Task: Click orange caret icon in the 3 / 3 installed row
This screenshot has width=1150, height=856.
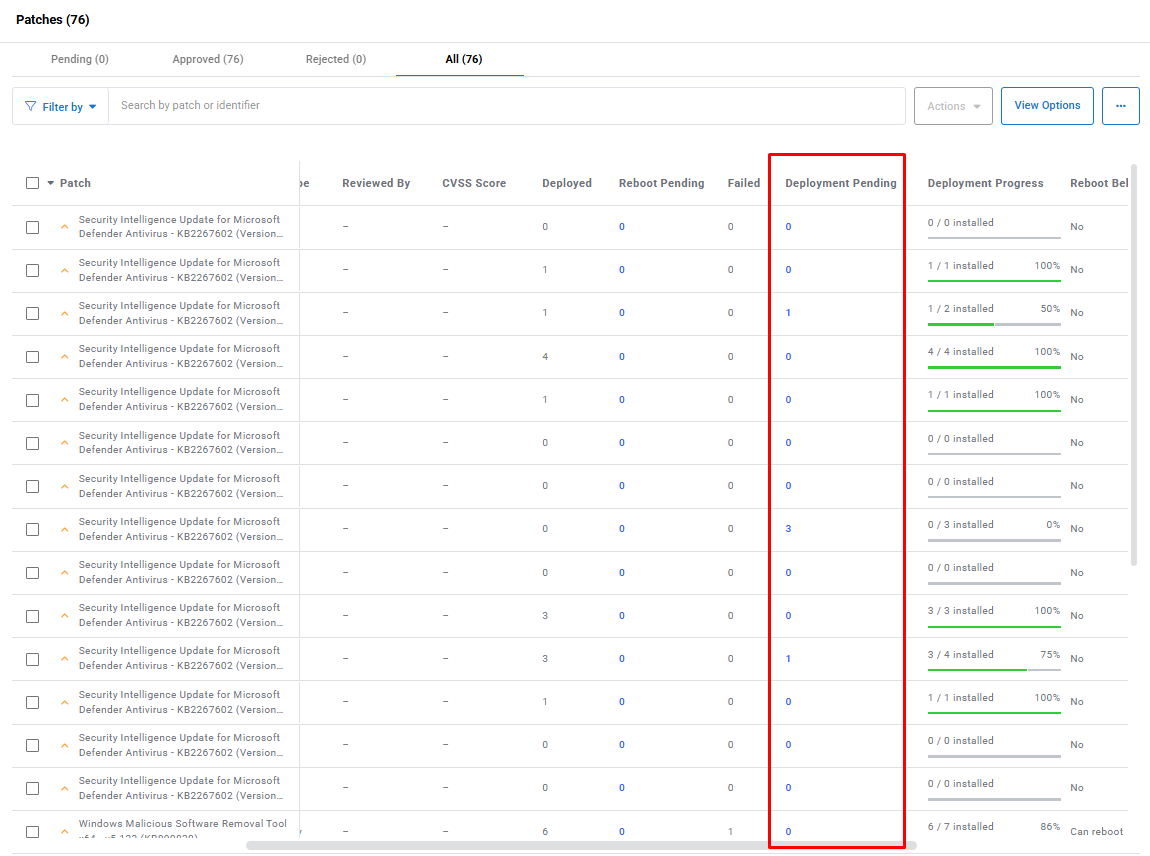Action: (64, 615)
